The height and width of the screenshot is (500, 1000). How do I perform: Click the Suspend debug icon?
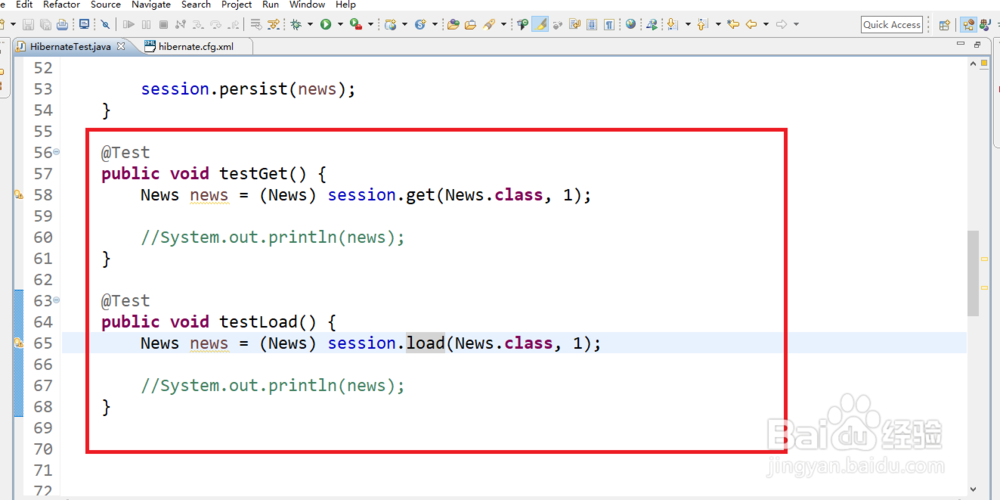[x=146, y=24]
